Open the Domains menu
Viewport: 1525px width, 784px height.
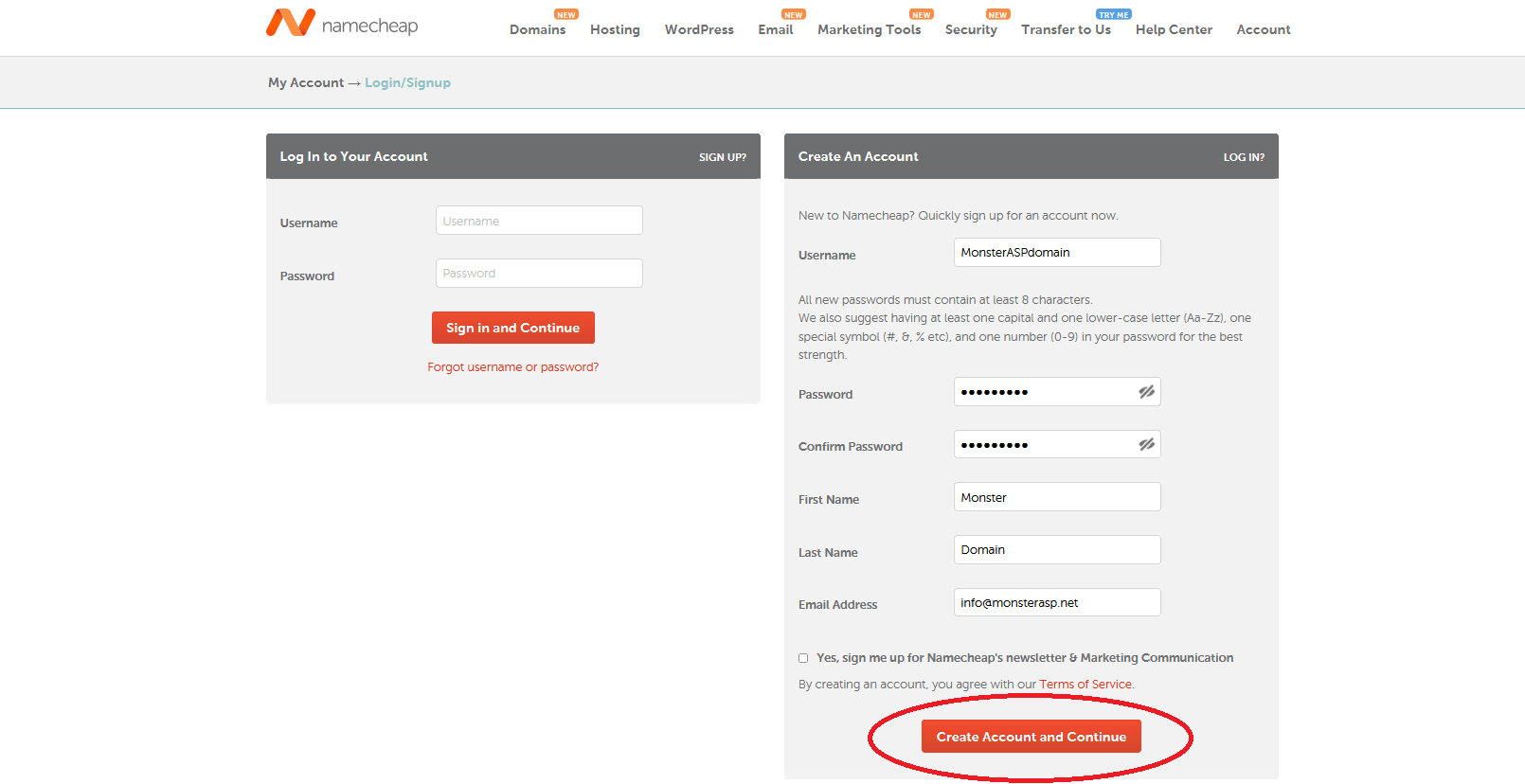pos(537,29)
